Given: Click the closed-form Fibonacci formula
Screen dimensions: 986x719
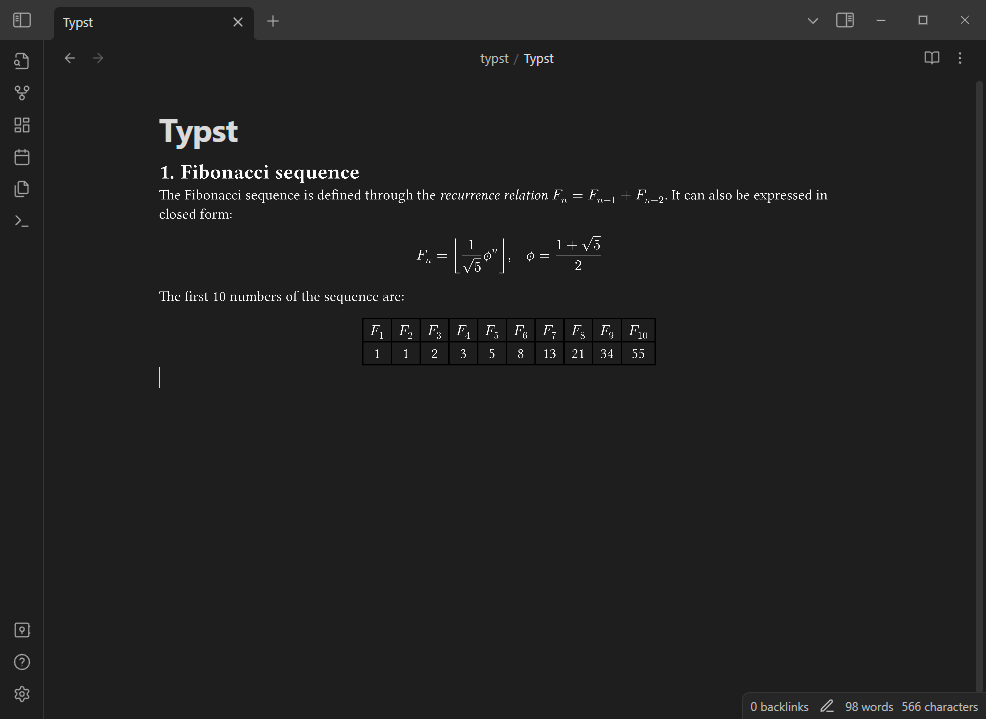Looking at the screenshot, I should click(x=509, y=255).
